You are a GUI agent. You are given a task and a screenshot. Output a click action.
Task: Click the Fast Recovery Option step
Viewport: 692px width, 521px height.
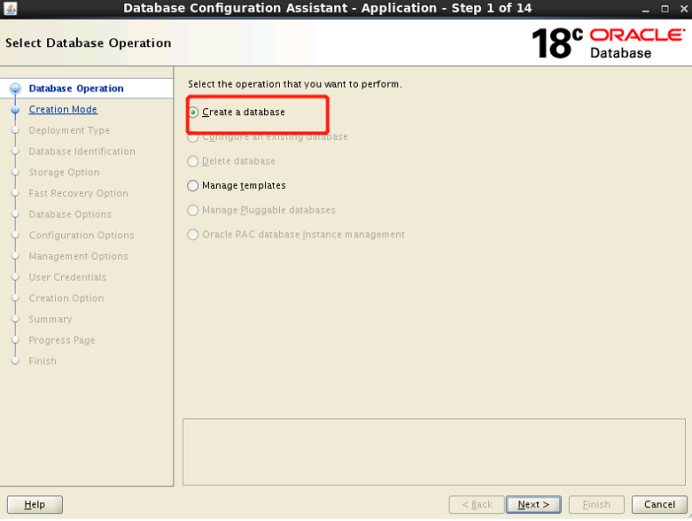[x=79, y=193]
